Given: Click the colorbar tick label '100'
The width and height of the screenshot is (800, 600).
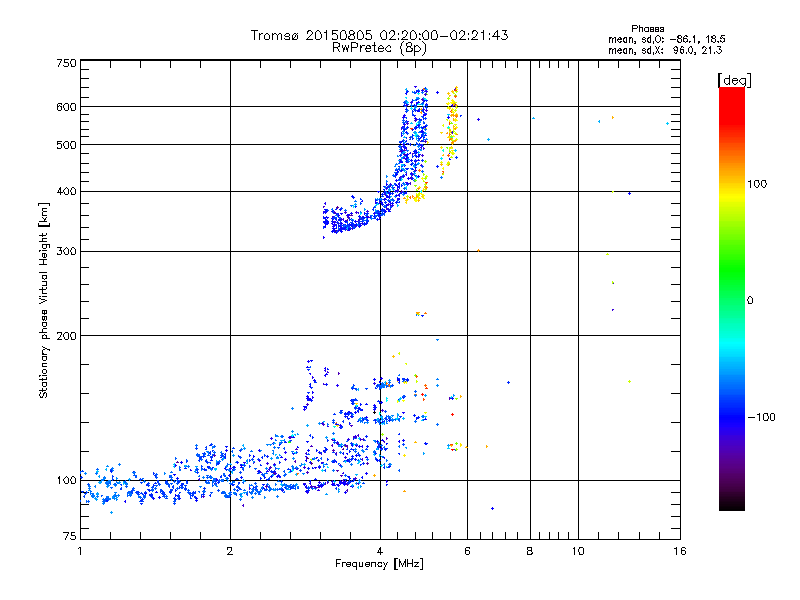Looking at the screenshot, I should pos(757,184).
